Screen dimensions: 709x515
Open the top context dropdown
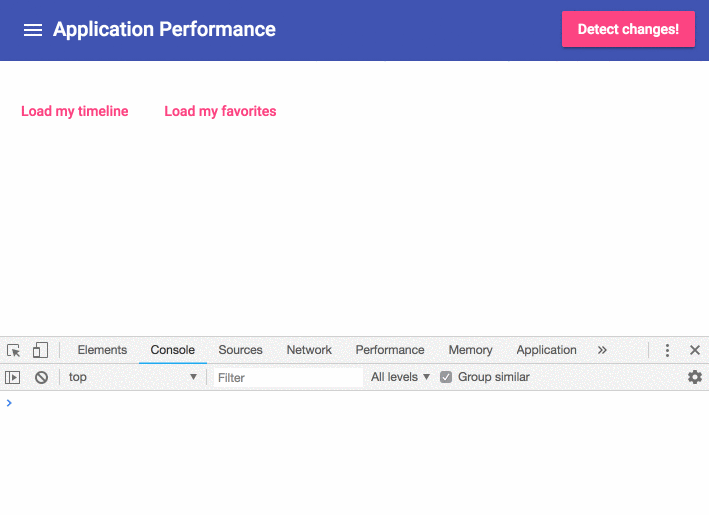tap(132, 377)
